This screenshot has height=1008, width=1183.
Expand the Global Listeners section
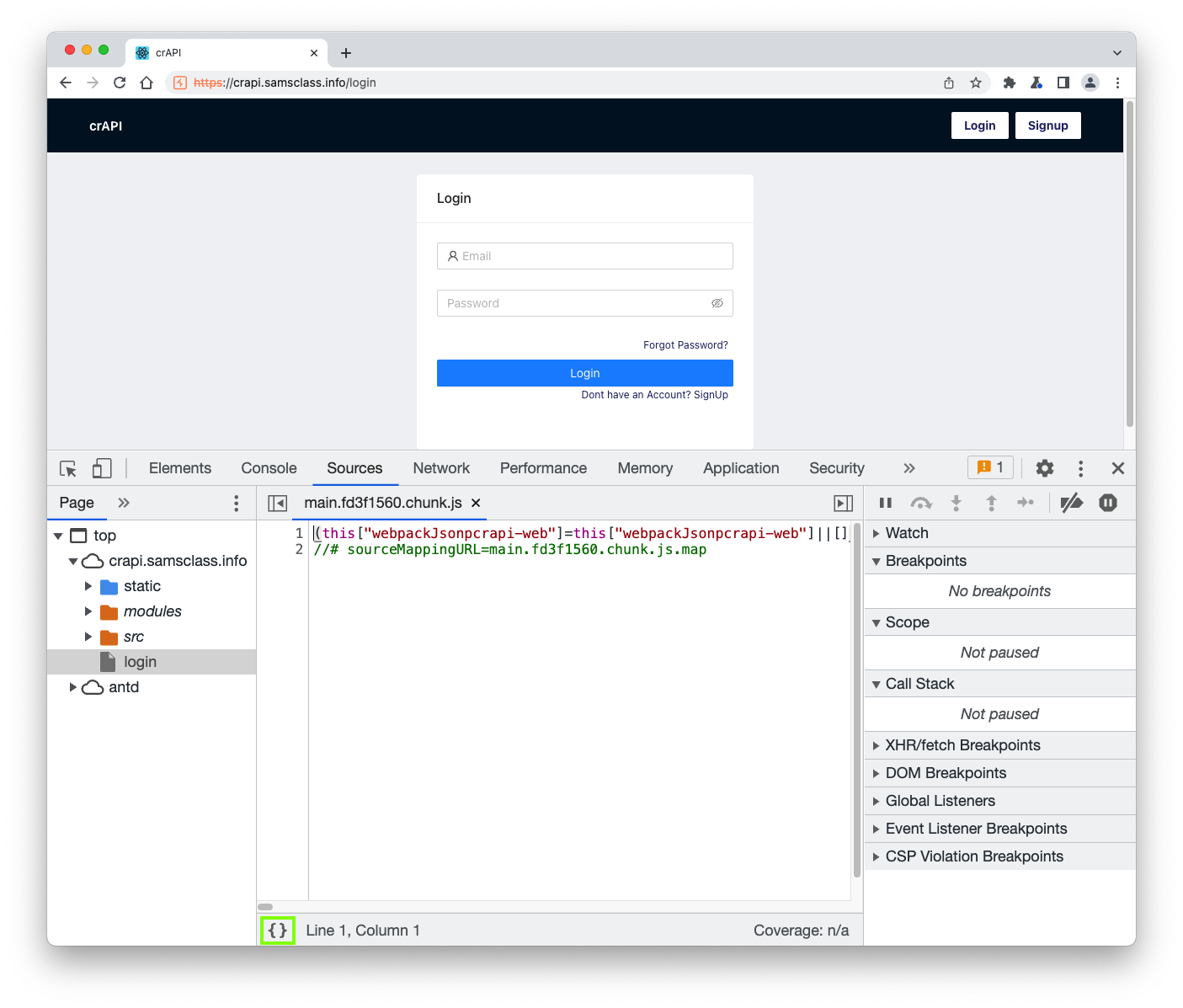click(1000, 801)
